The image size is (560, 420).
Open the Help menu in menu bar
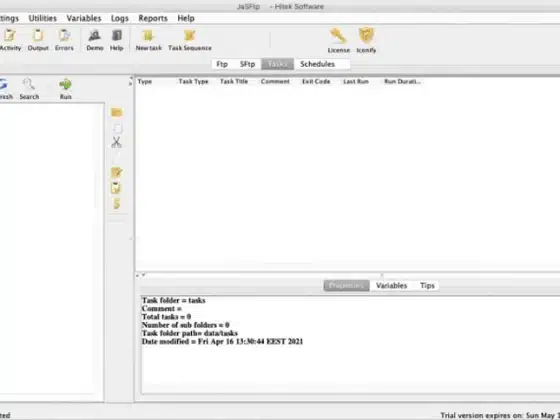(186, 18)
